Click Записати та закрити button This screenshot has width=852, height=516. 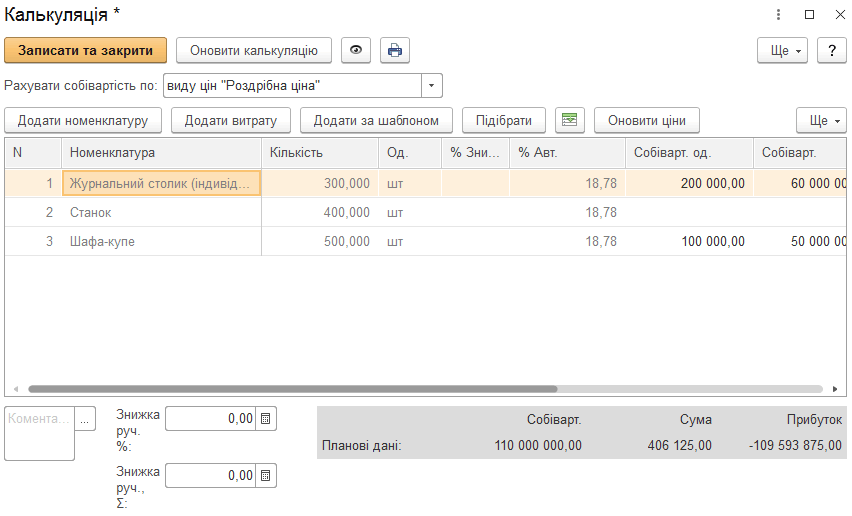[x=85, y=51]
